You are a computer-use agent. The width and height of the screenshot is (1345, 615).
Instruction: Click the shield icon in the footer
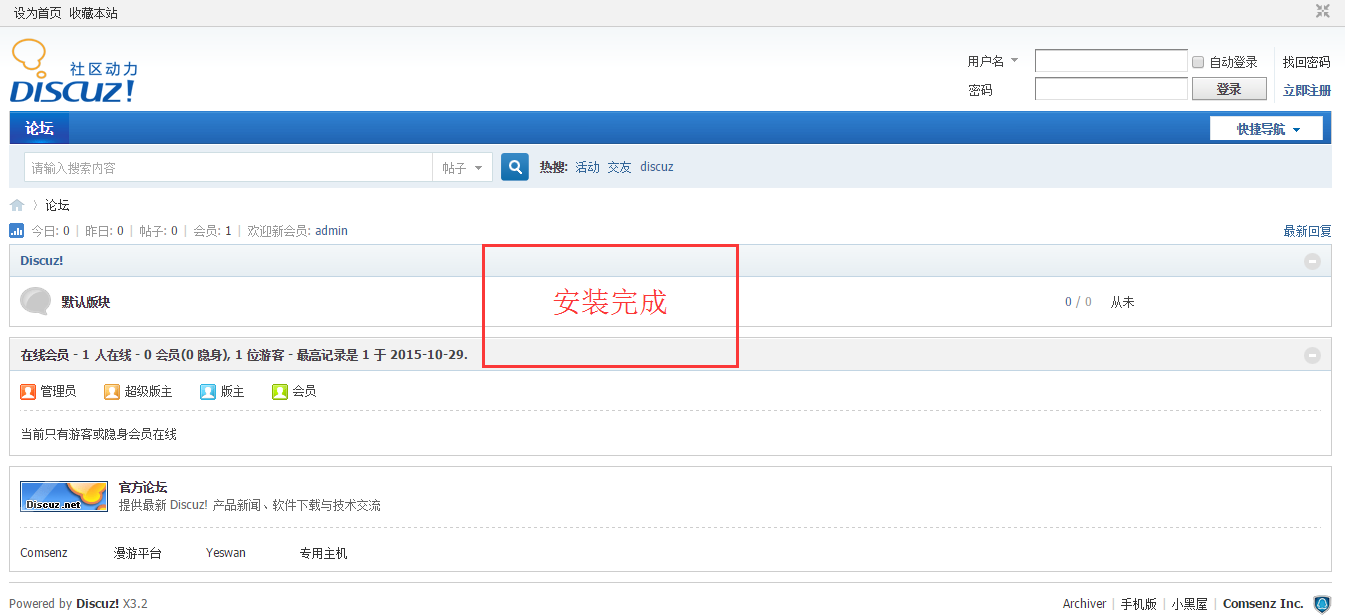click(x=1322, y=604)
